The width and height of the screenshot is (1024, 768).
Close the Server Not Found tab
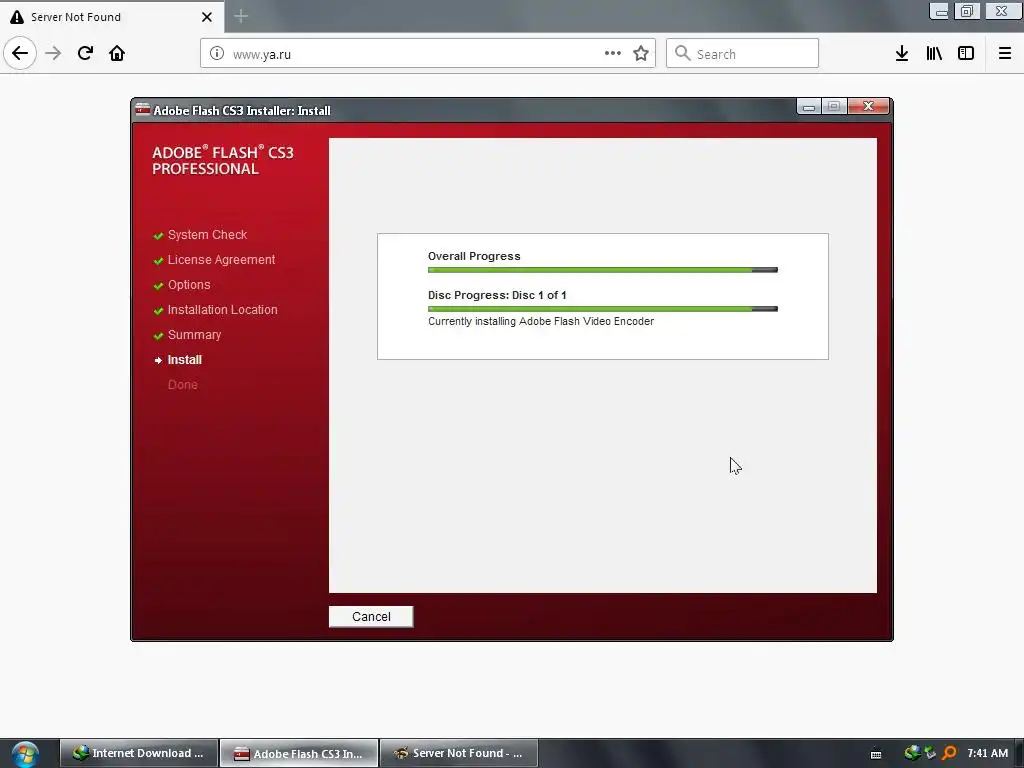[207, 17]
